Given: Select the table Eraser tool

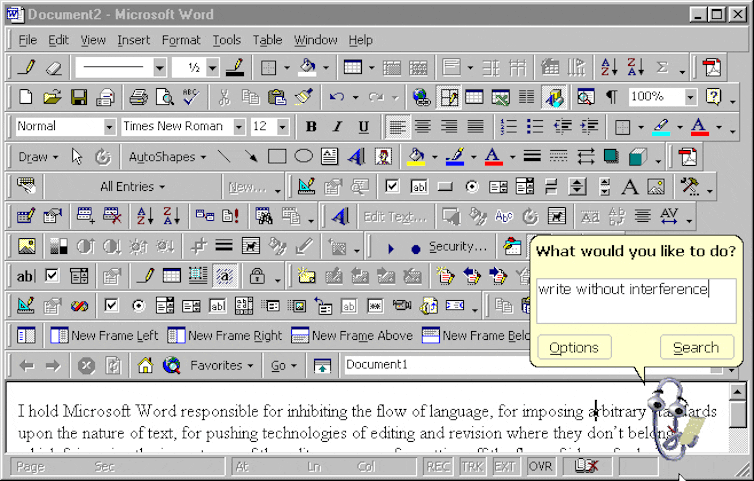Looking at the screenshot, I should [53, 67].
